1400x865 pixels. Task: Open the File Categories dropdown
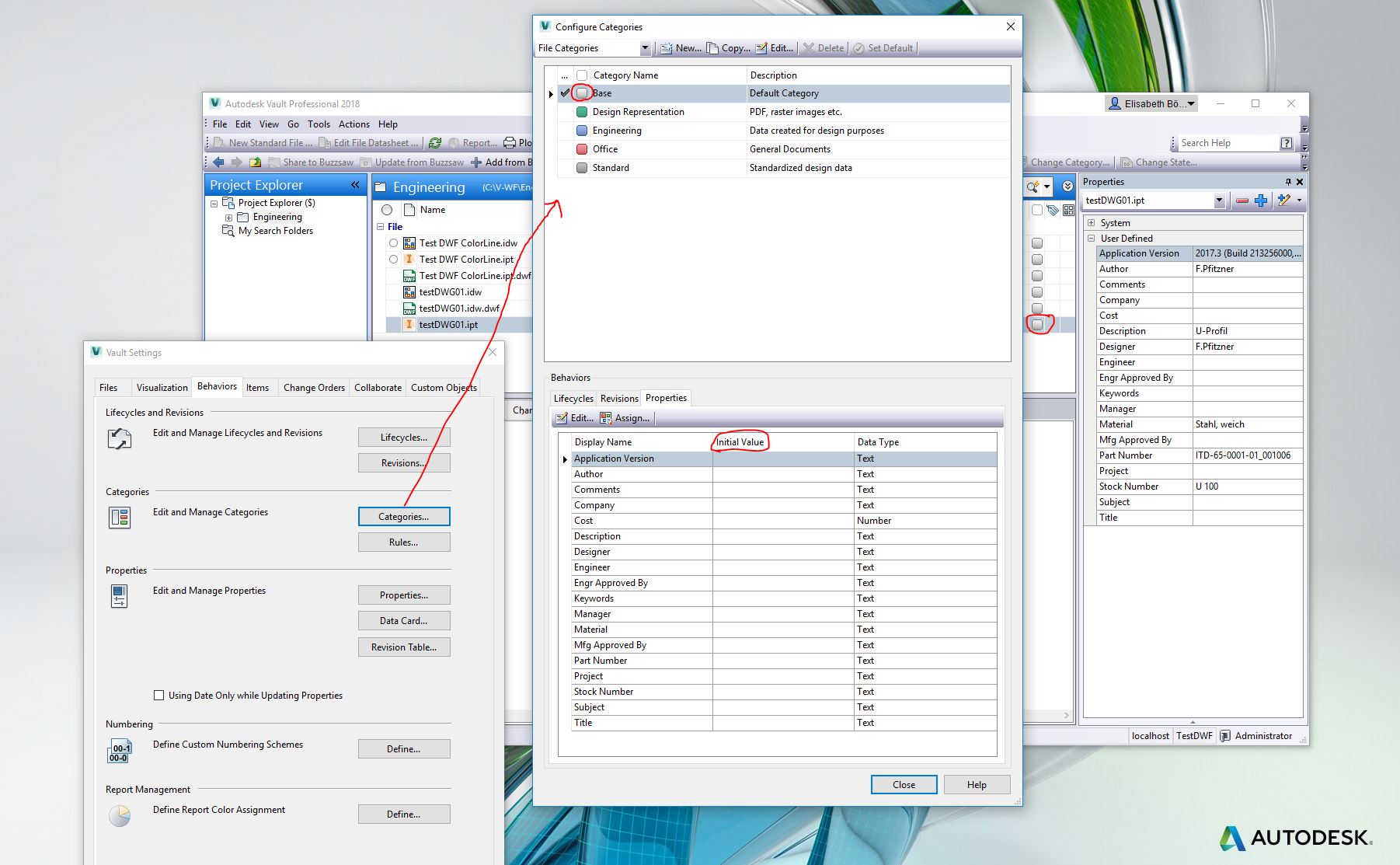coord(644,47)
